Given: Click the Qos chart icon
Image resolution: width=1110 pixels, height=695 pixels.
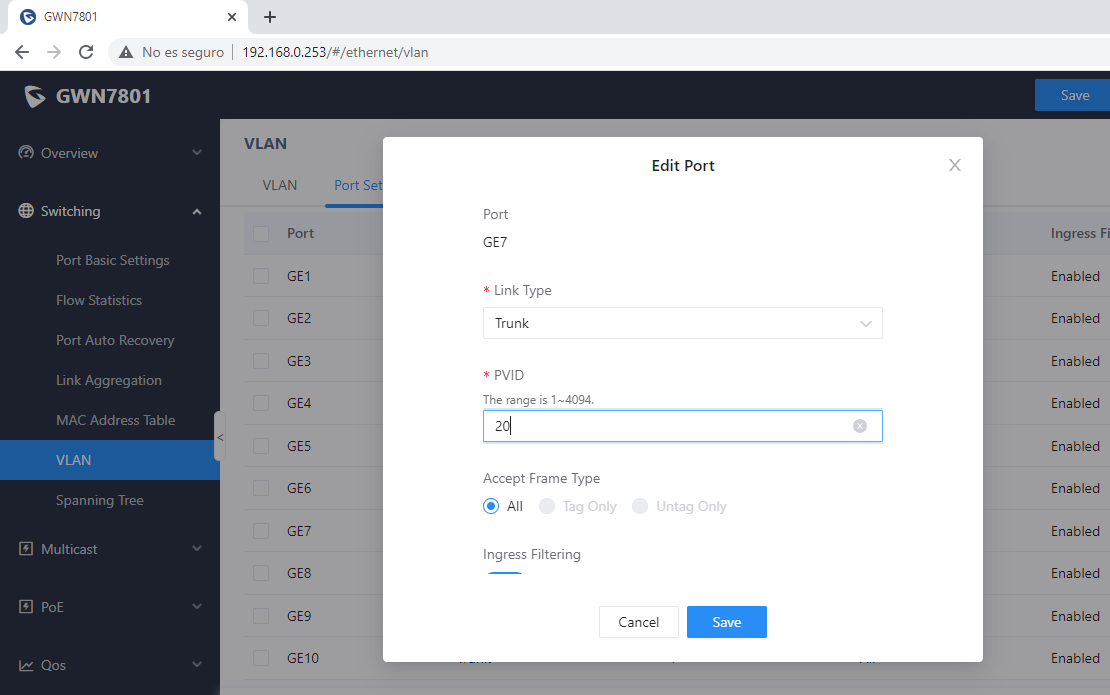Looking at the screenshot, I should tap(26, 665).
